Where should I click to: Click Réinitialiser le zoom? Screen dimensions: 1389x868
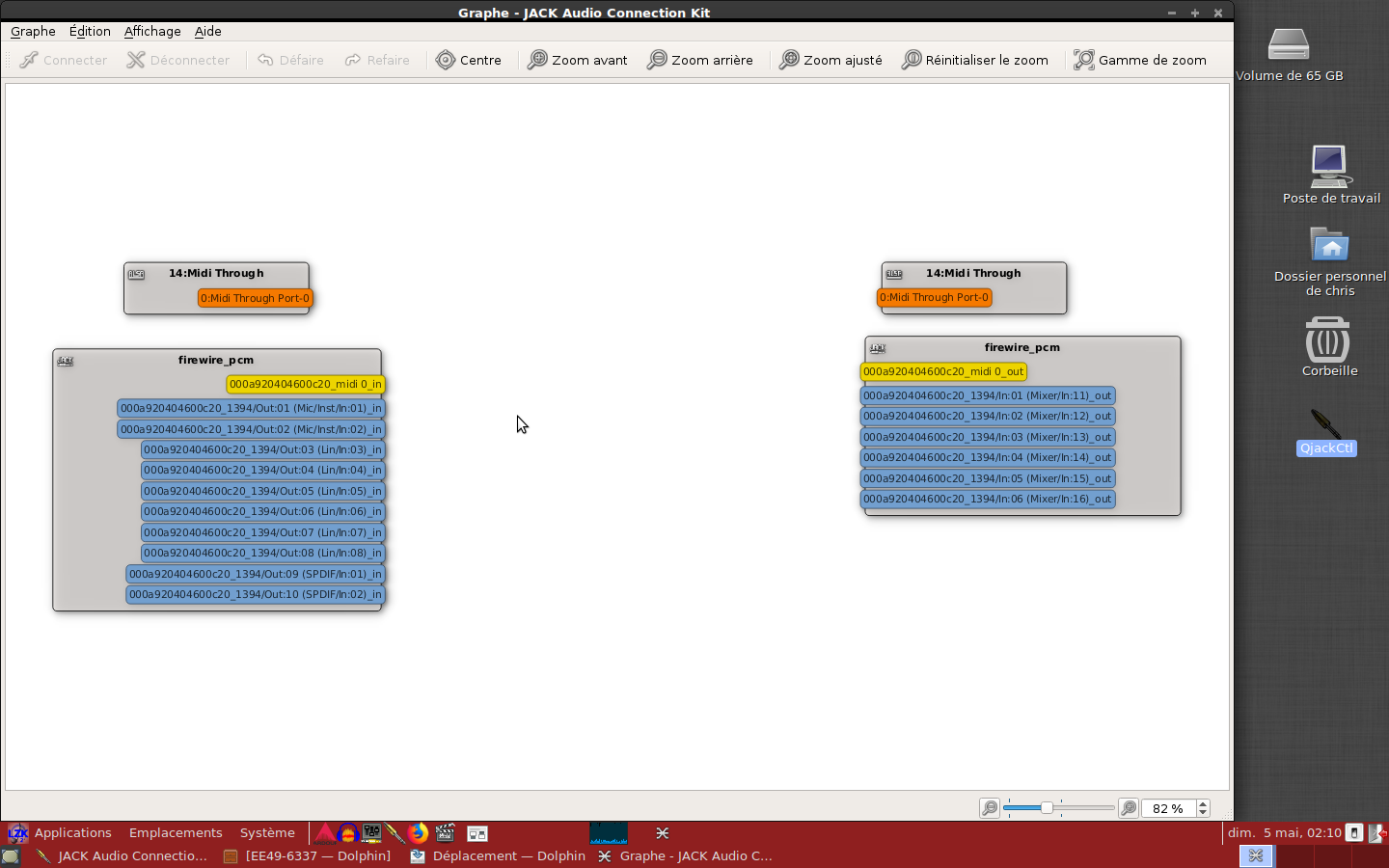(x=975, y=60)
